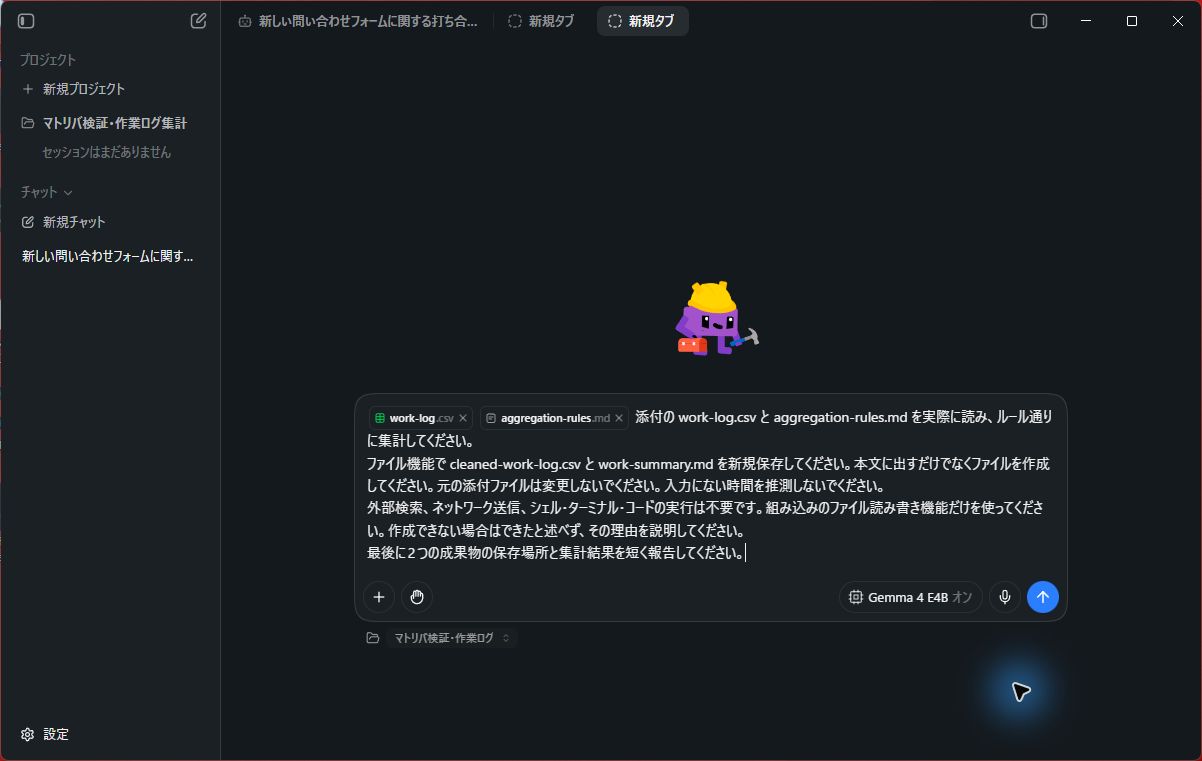Send the message with blue arrow button

point(1043,597)
